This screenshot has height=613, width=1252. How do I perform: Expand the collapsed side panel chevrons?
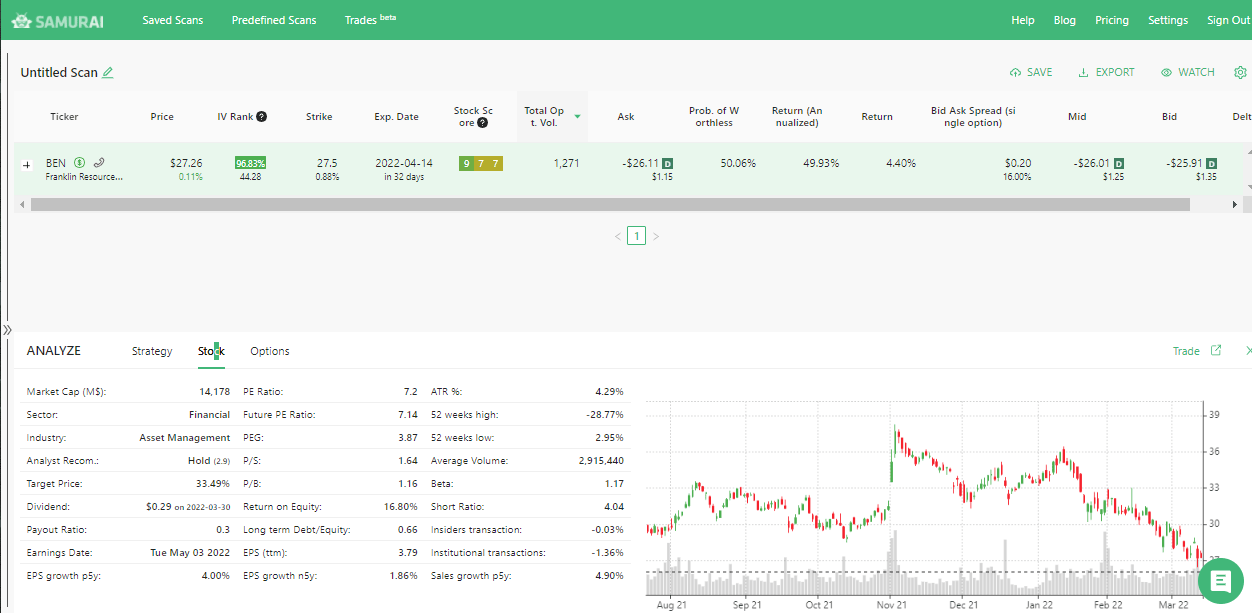pos(5,330)
